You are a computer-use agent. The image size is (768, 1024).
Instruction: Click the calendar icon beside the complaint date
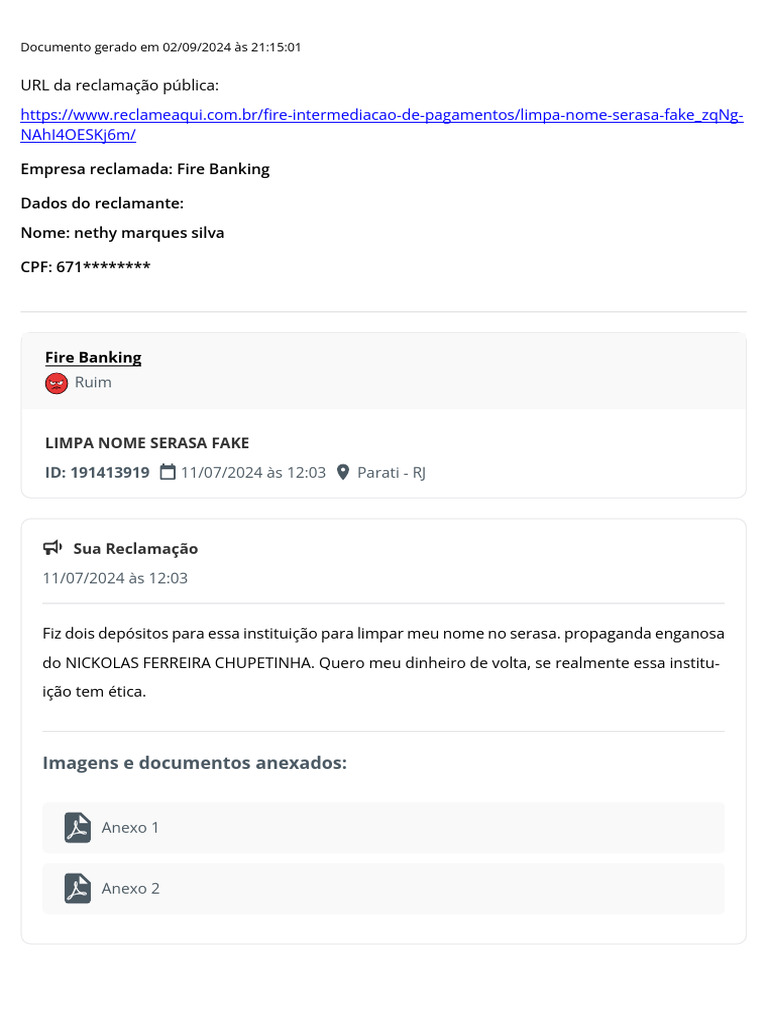(x=168, y=472)
